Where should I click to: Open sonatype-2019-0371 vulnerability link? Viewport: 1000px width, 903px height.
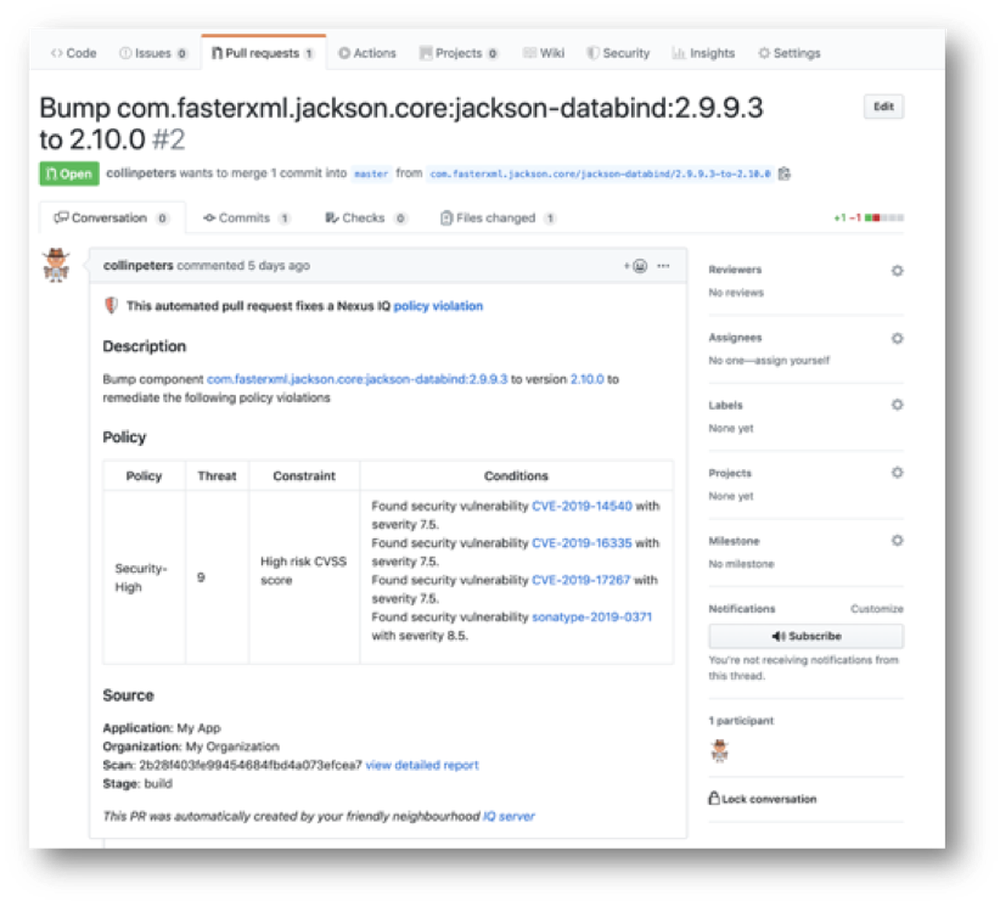pos(592,617)
